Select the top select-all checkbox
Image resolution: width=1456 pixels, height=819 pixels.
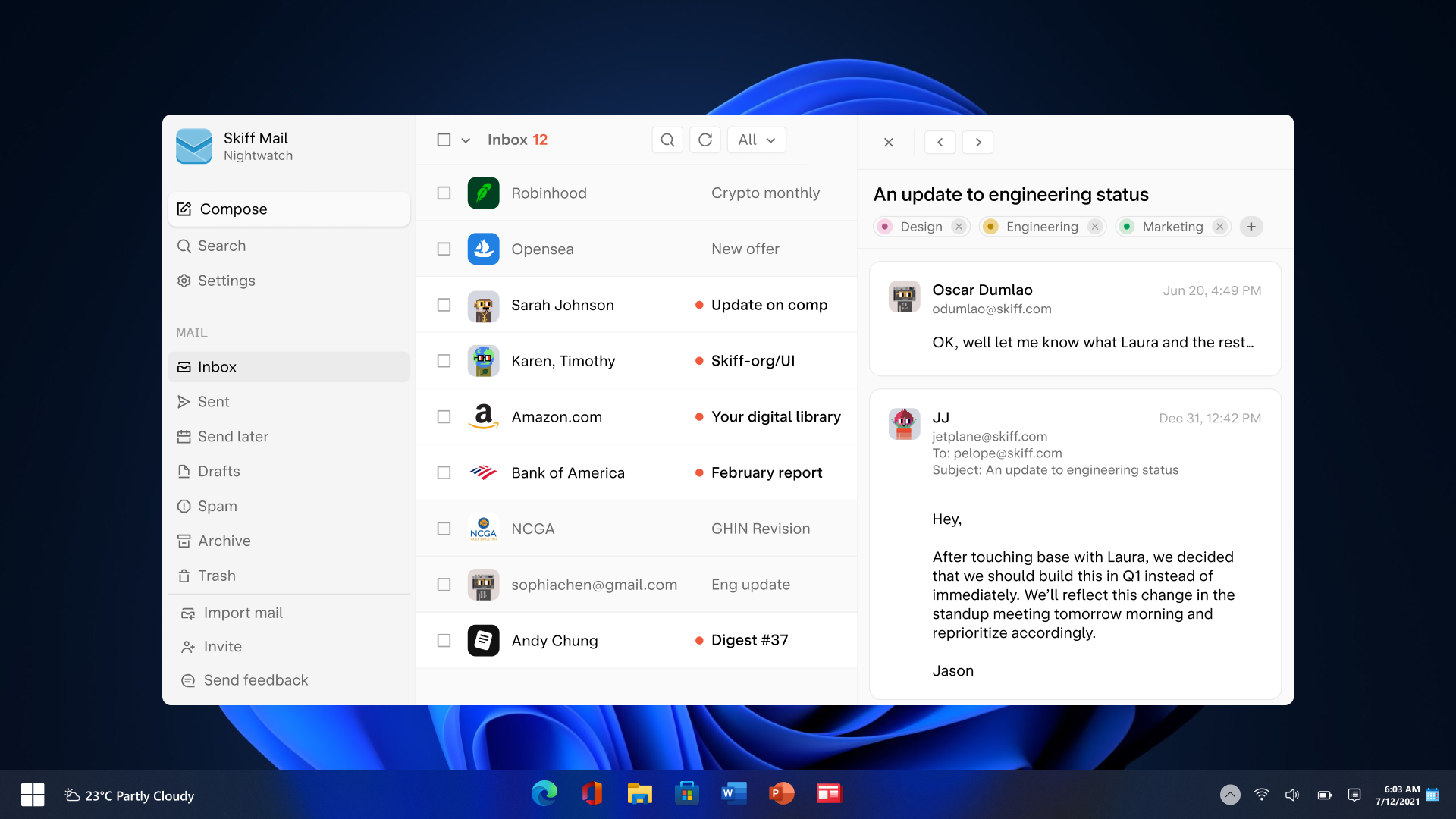pos(443,140)
